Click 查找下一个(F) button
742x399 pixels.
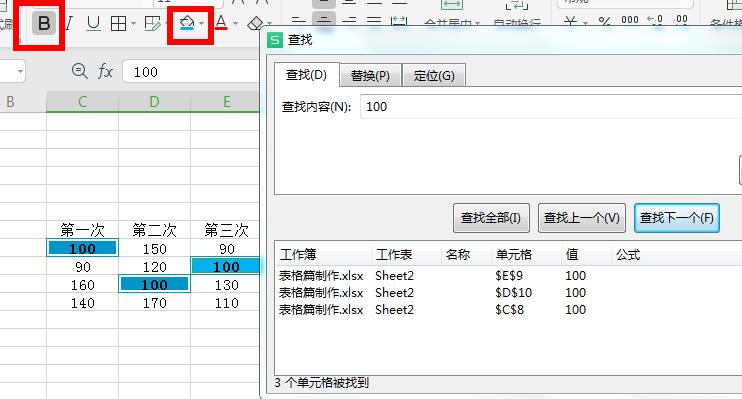tap(677, 218)
